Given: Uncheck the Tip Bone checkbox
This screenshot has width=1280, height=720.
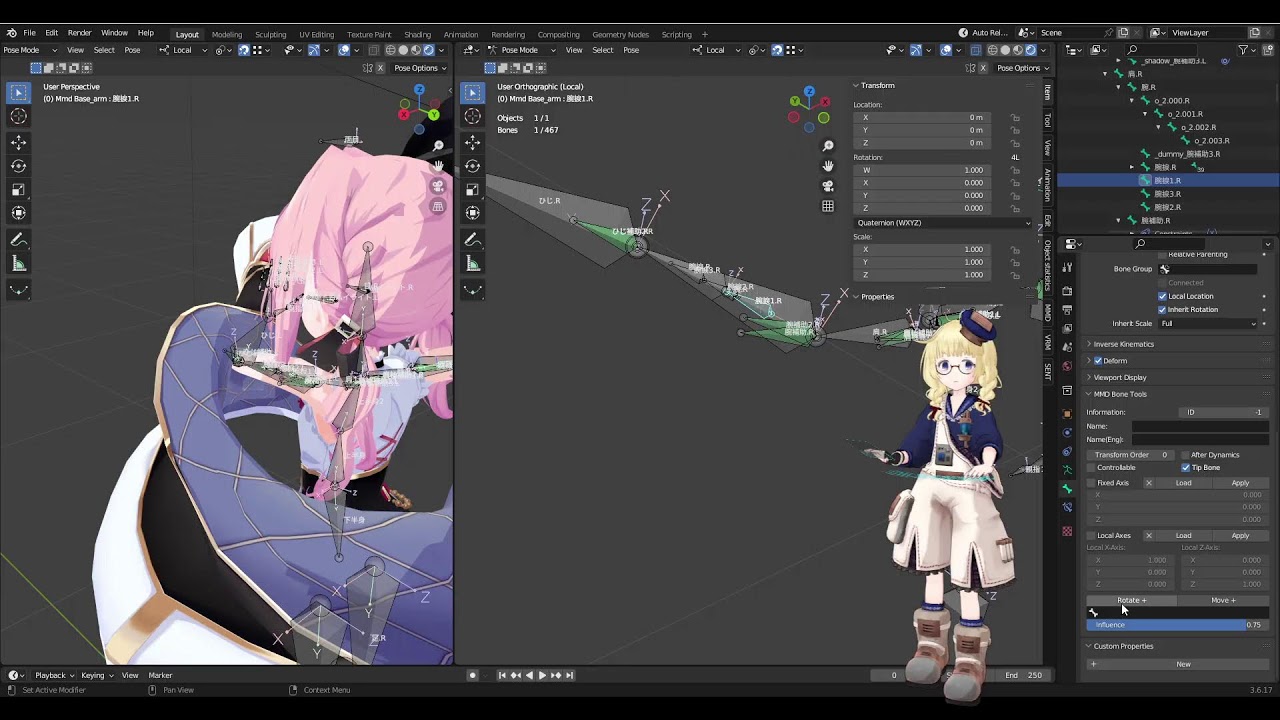Looking at the screenshot, I should (x=1186, y=467).
